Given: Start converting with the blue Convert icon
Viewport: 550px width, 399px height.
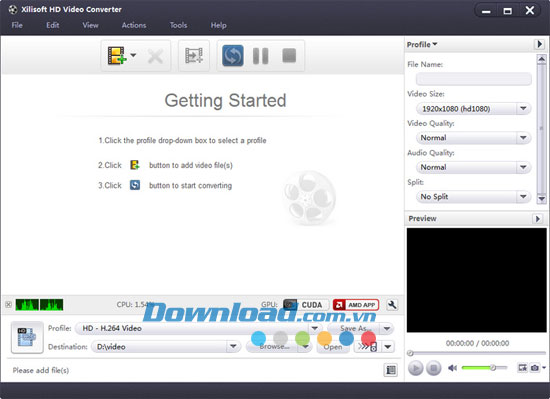Looking at the screenshot, I should (233, 55).
